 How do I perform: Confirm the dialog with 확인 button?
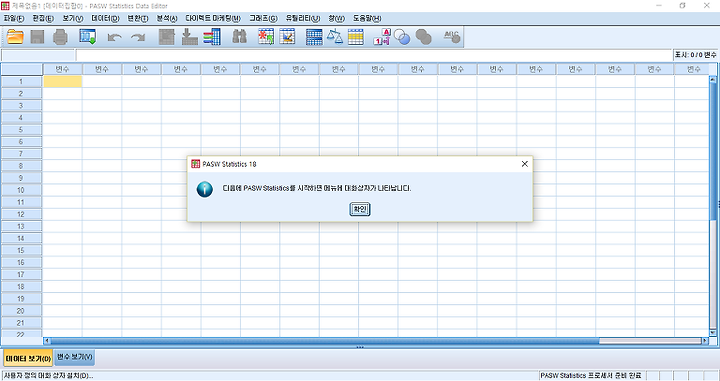click(360, 209)
